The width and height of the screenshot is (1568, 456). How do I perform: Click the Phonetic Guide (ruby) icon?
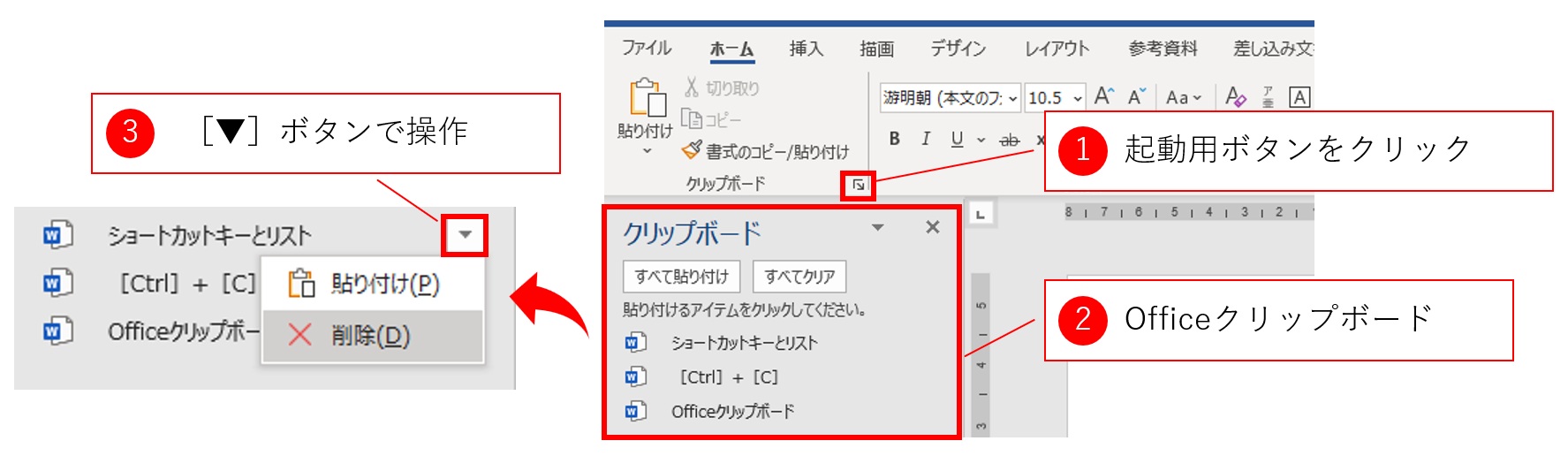(x=1268, y=97)
